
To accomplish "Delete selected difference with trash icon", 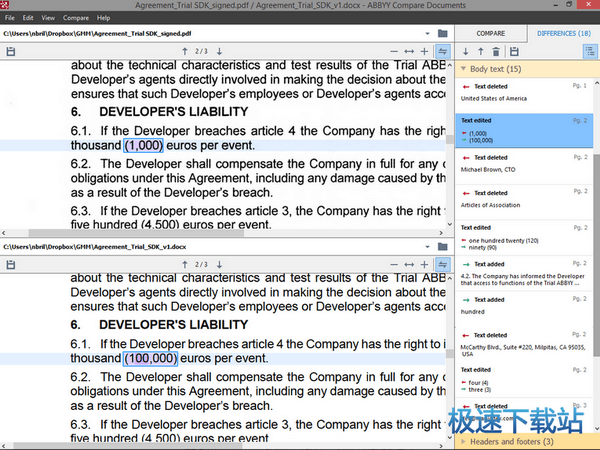I will (496, 51).
